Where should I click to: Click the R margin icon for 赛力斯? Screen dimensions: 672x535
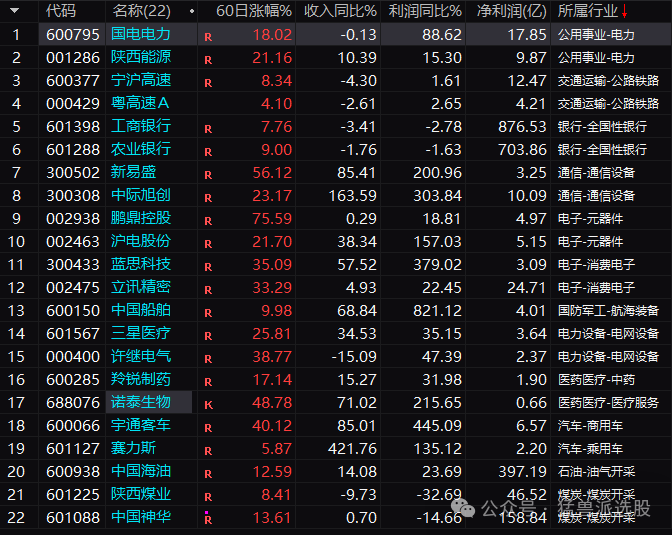pos(208,451)
